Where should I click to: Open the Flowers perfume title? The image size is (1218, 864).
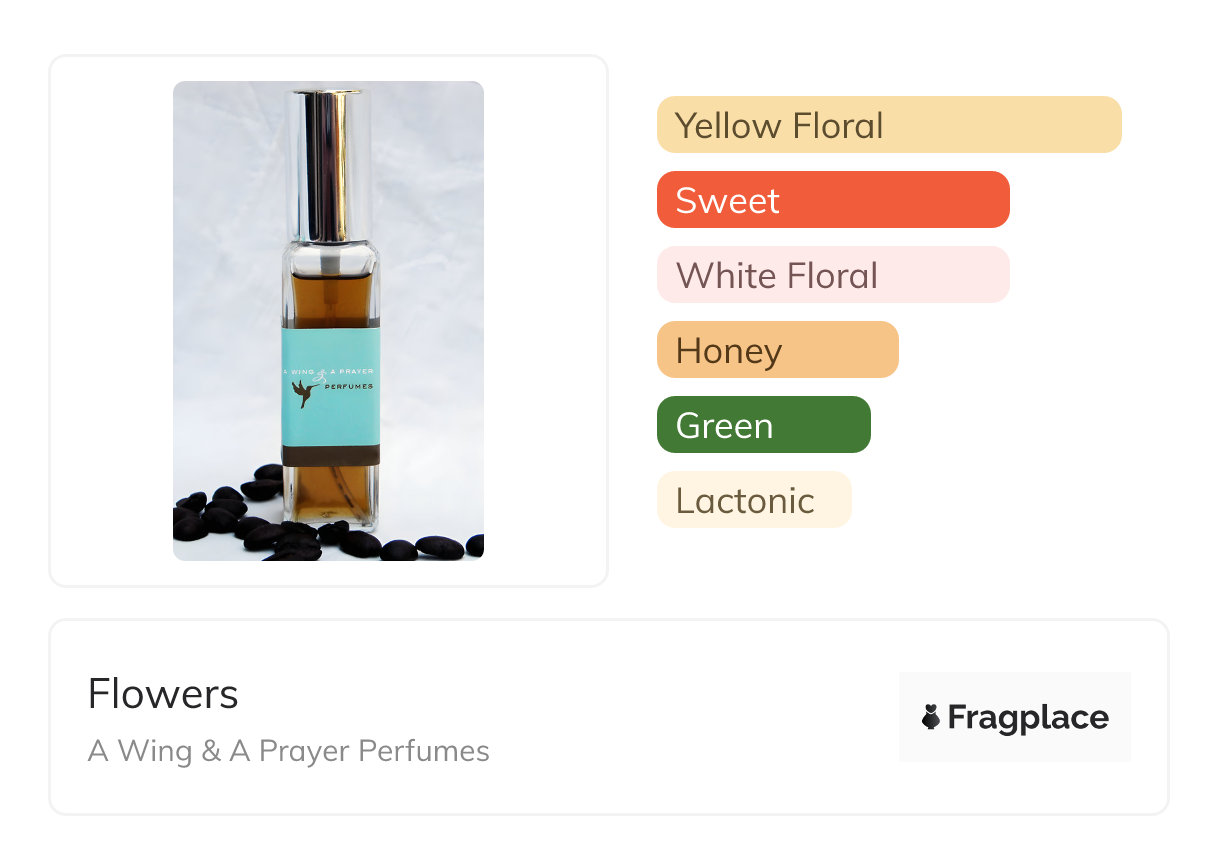[163, 694]
